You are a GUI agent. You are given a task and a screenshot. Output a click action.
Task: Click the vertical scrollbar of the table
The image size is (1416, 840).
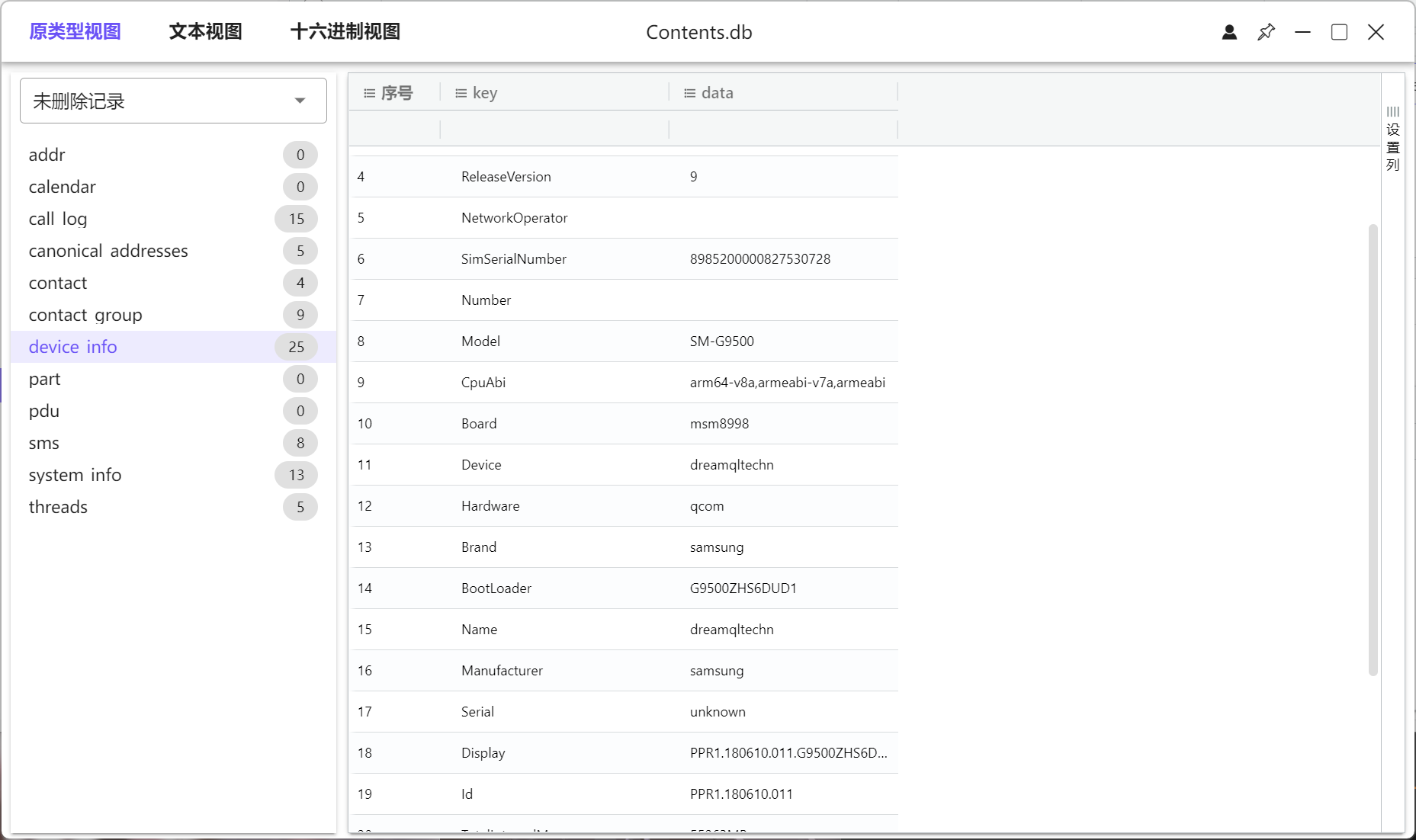tap(1373, 450)
